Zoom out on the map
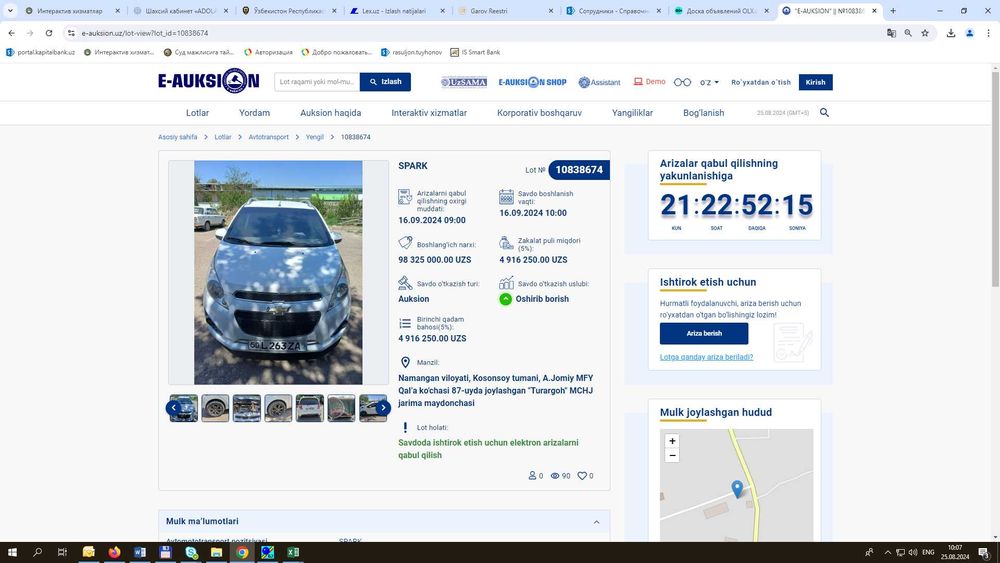The width and height of the screenshot is (1000, 563). [x=672, y=455]
